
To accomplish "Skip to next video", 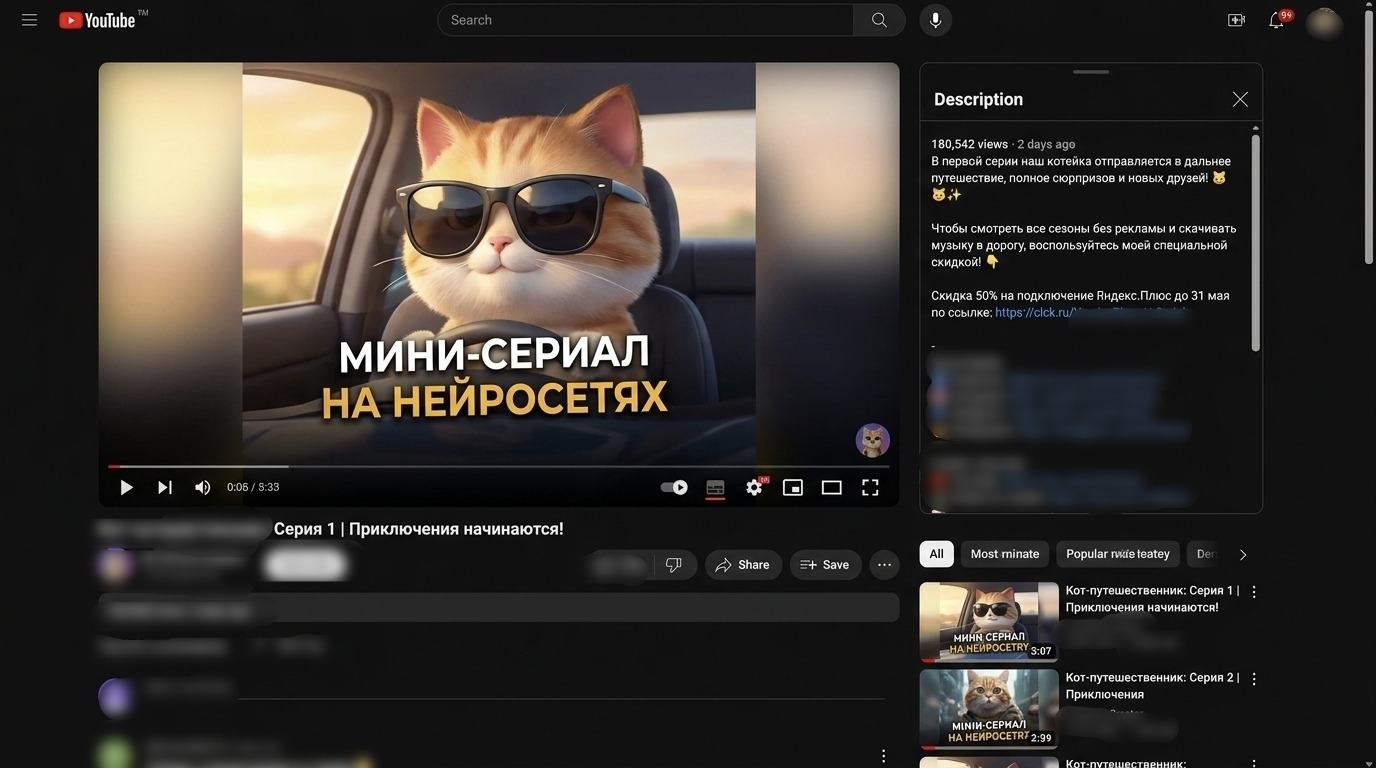I will coord(165,487).
